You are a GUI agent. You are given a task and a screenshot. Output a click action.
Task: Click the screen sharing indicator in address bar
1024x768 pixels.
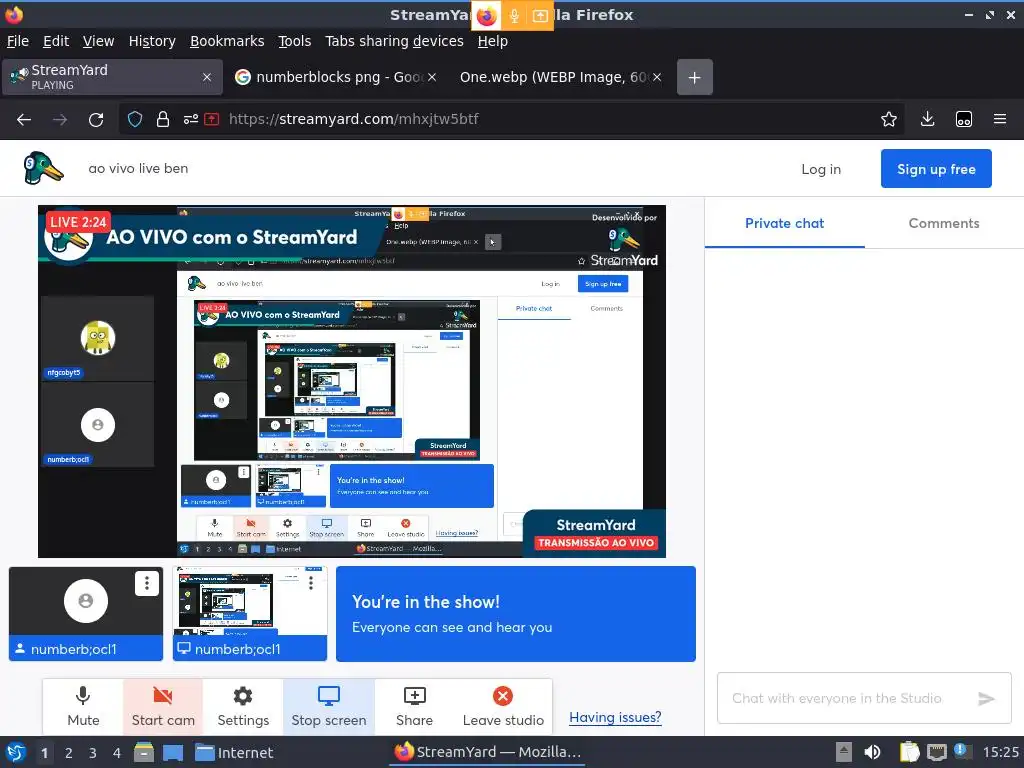pos(212,120)
